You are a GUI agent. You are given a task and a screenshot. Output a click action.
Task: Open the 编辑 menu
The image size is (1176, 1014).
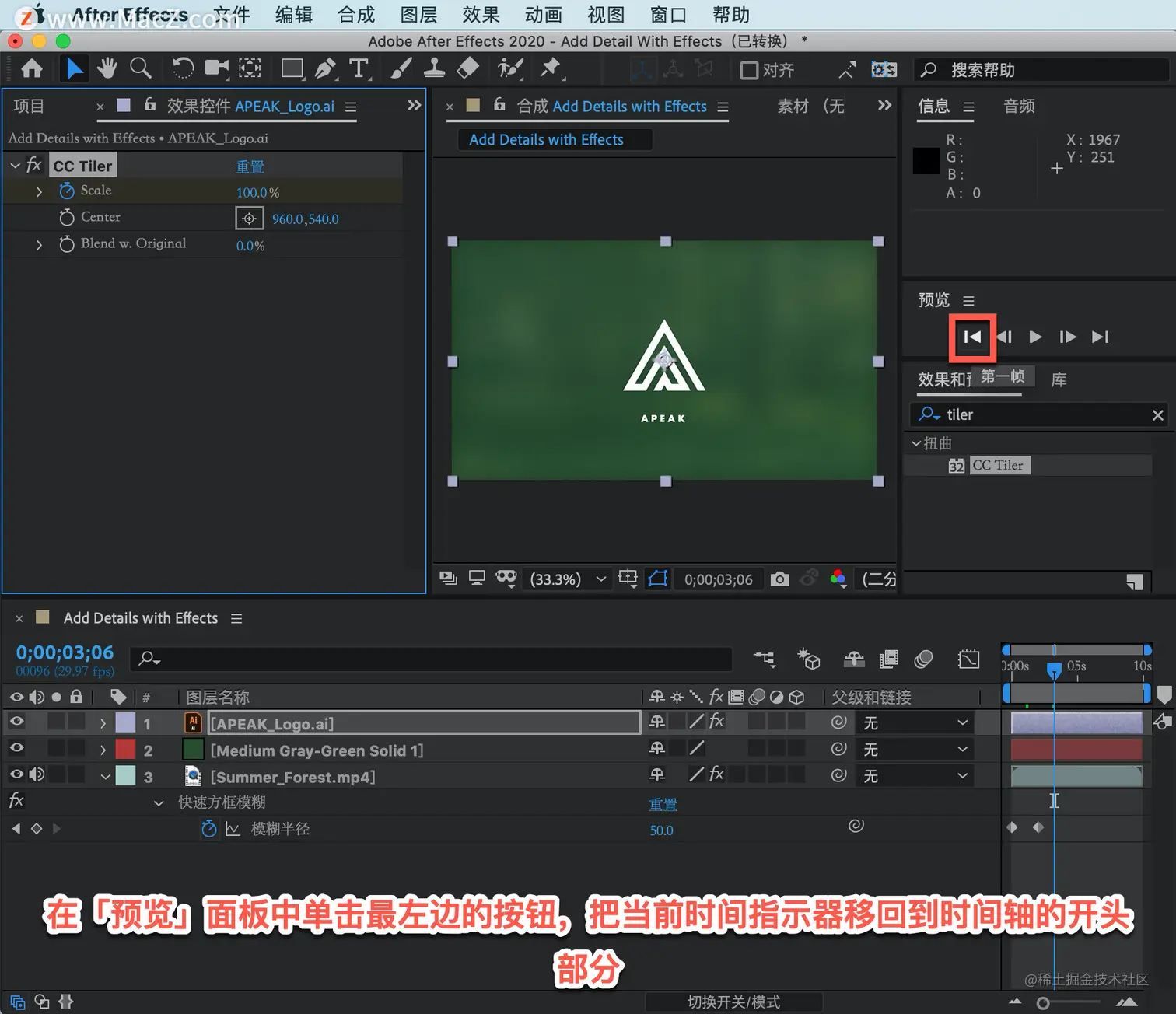[x=294, y=15]
